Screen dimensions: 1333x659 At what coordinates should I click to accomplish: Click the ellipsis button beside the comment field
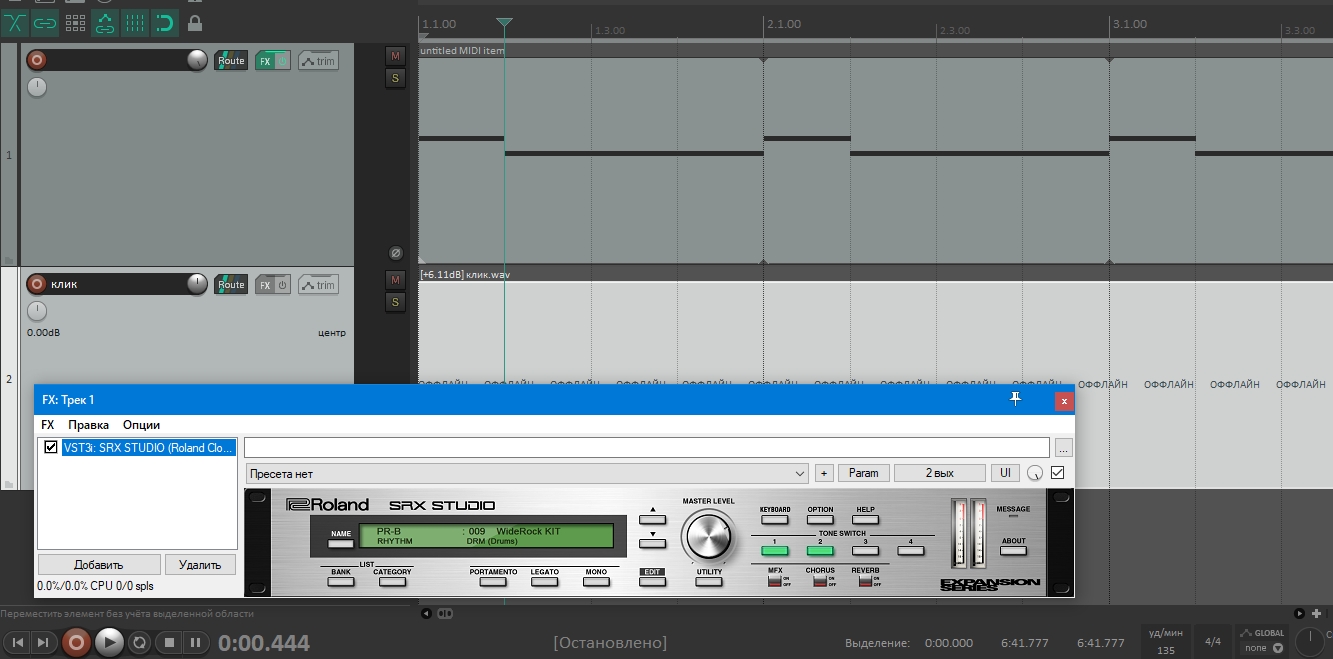tap(1063, 447)
